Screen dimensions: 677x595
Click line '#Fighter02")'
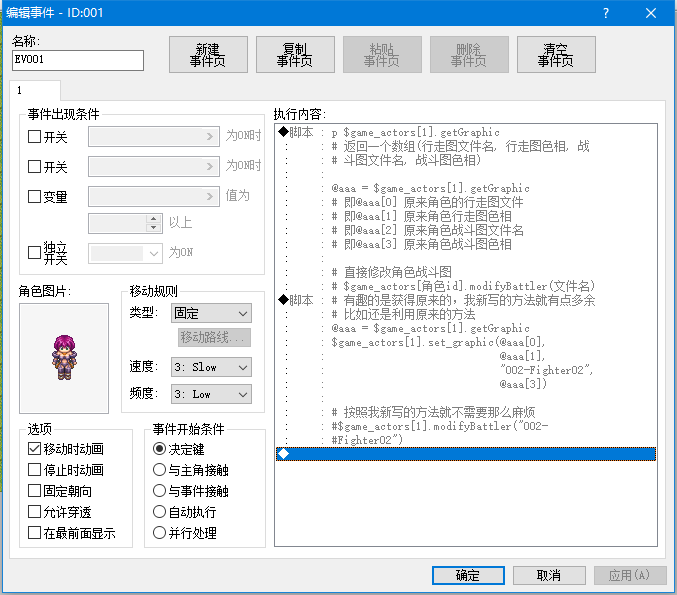(x=367, y=440)
